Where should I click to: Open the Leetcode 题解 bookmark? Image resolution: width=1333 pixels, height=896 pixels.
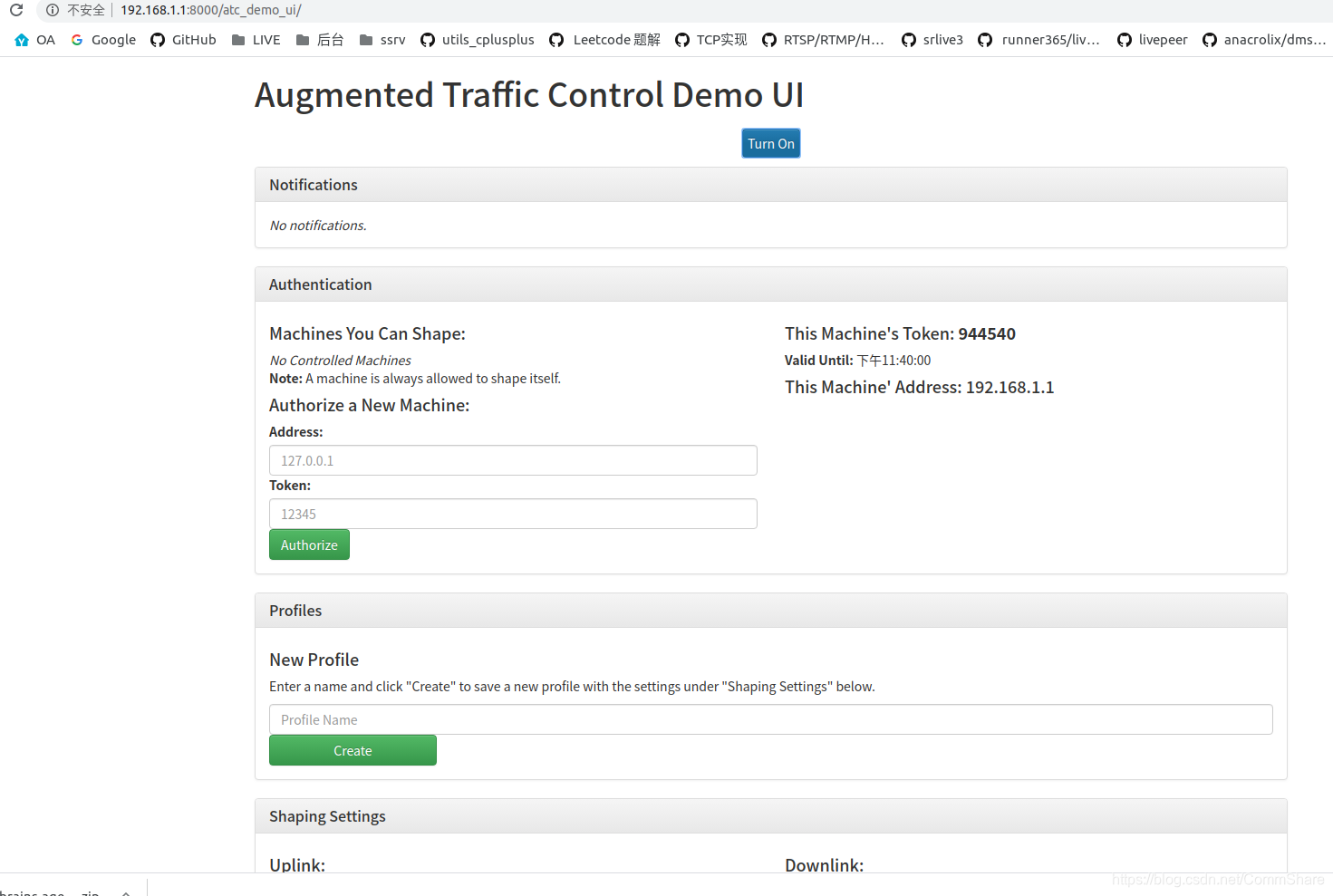pyautogui.click(x=605, y=40)
